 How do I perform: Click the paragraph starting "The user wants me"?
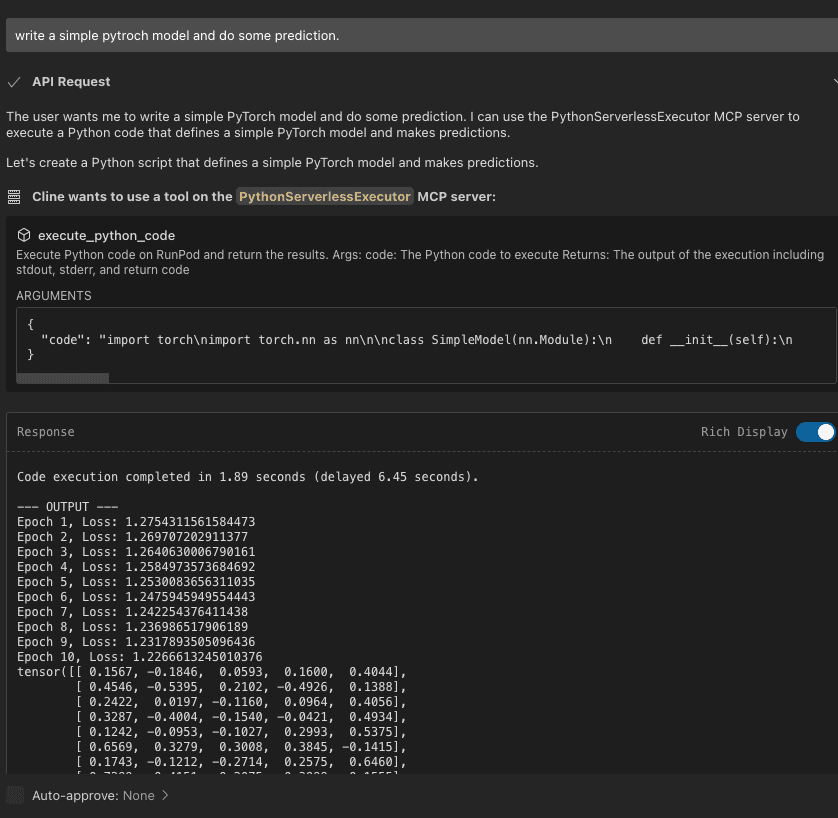[x=403, y=124]
